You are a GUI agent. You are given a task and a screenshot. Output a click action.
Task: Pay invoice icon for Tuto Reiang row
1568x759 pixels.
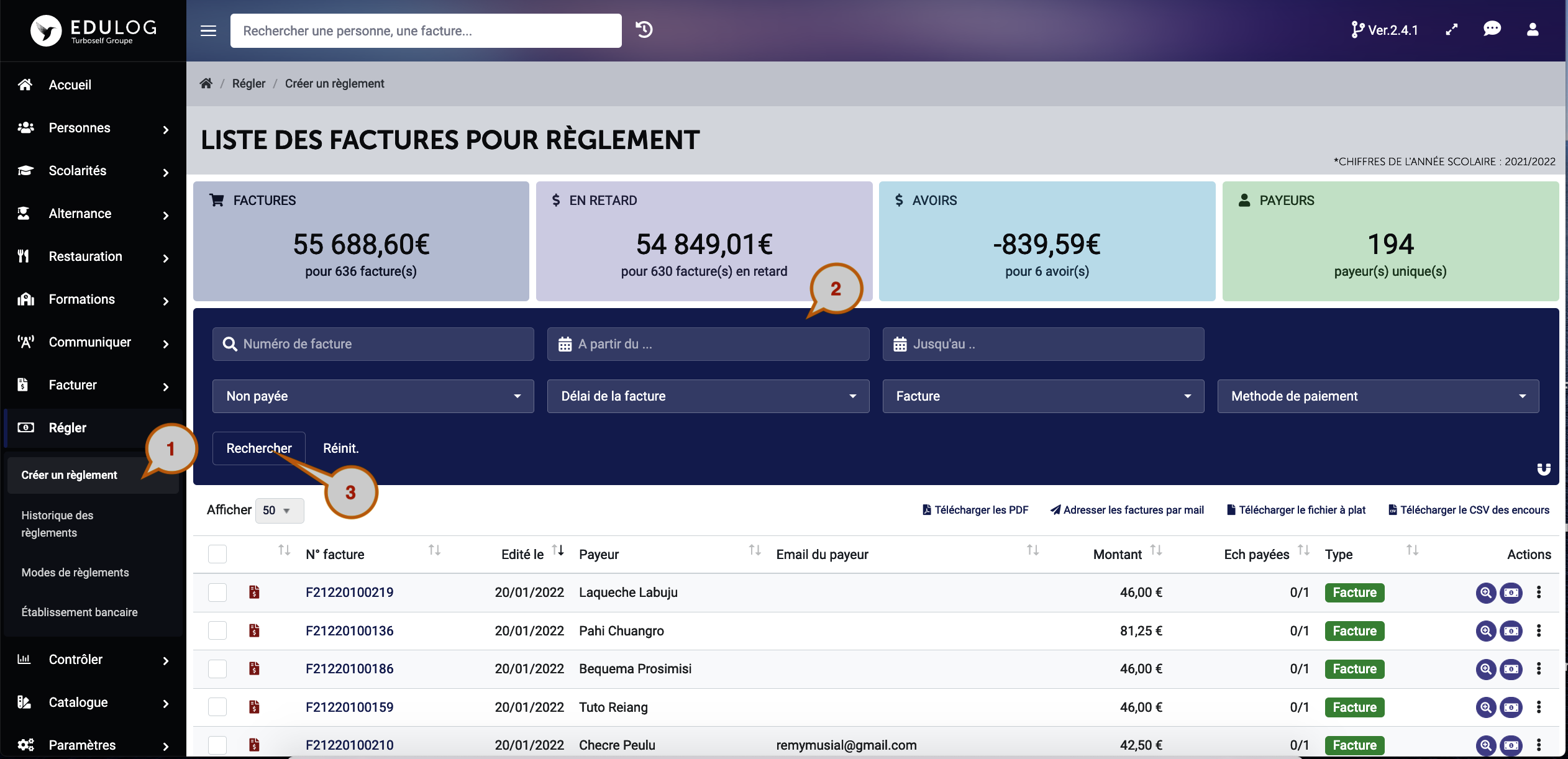(1511, 707)
